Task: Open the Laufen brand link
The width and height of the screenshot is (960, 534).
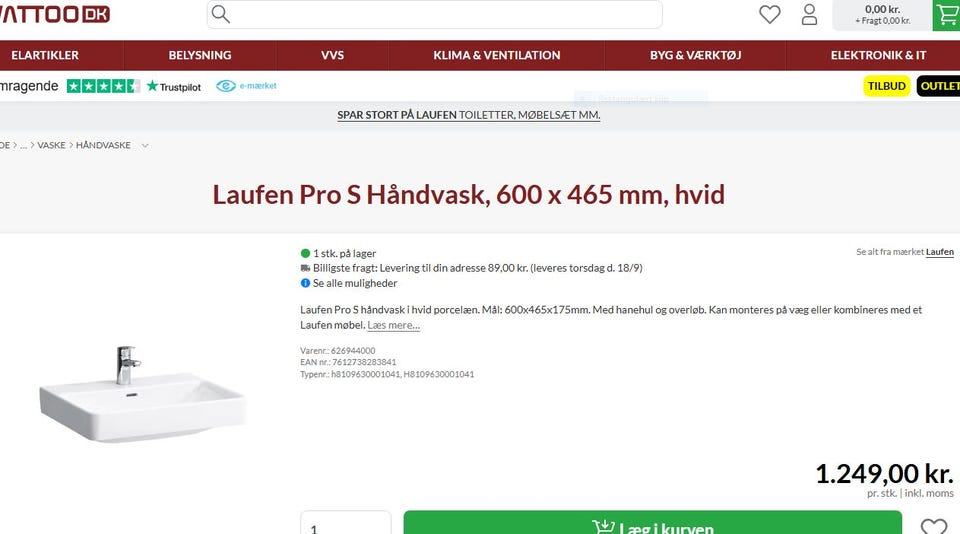Action: click(x=939, y=252)
